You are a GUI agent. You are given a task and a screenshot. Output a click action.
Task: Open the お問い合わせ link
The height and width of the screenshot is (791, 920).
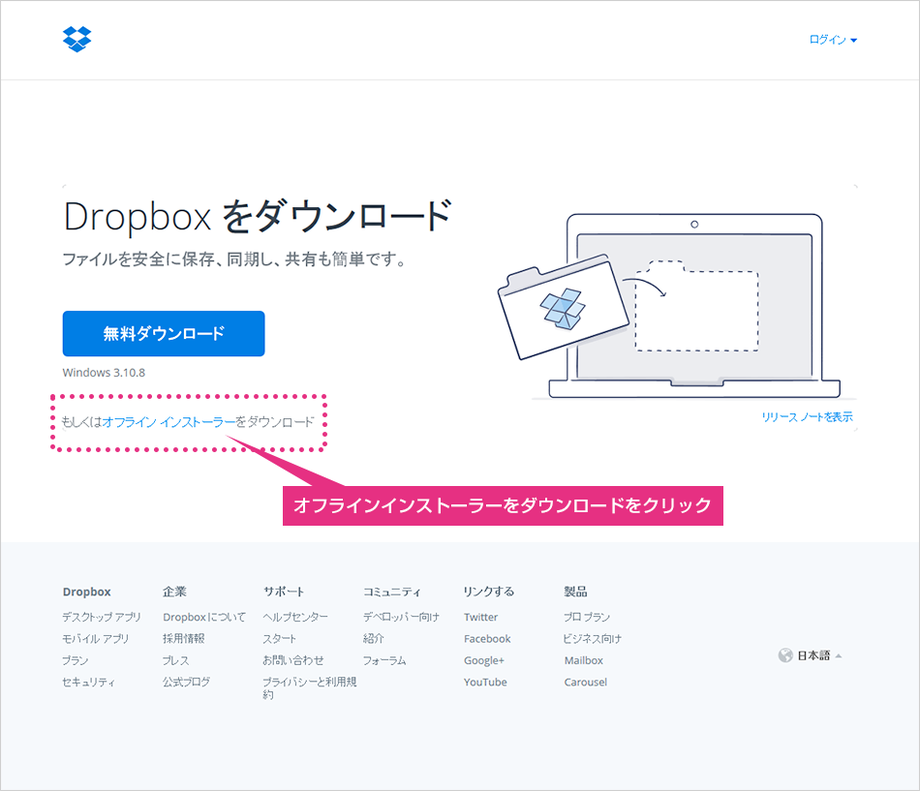(x=293, y=660)
